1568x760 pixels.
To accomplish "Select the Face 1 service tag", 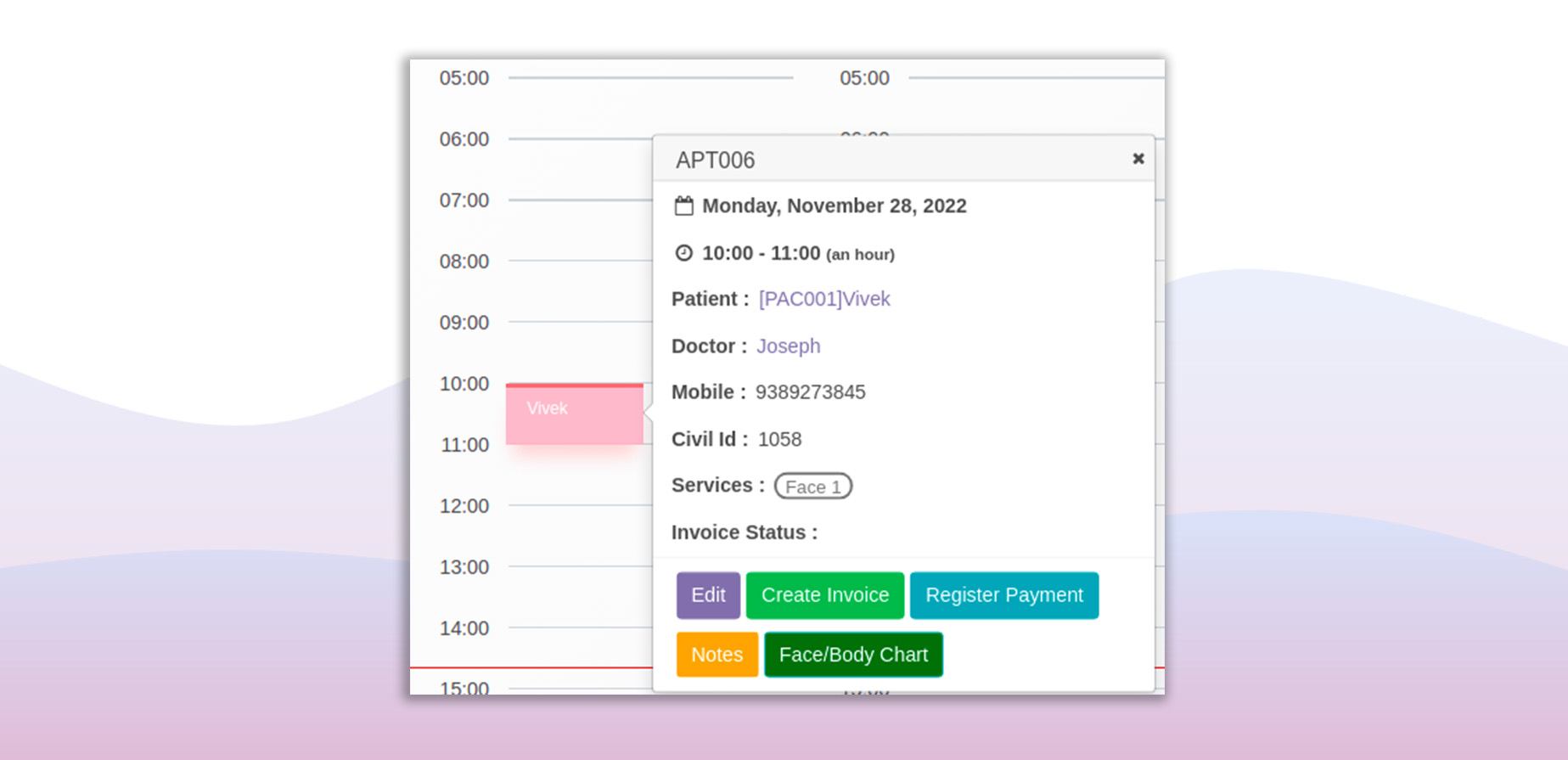I will pyautogui.click(x=812, y=487).
